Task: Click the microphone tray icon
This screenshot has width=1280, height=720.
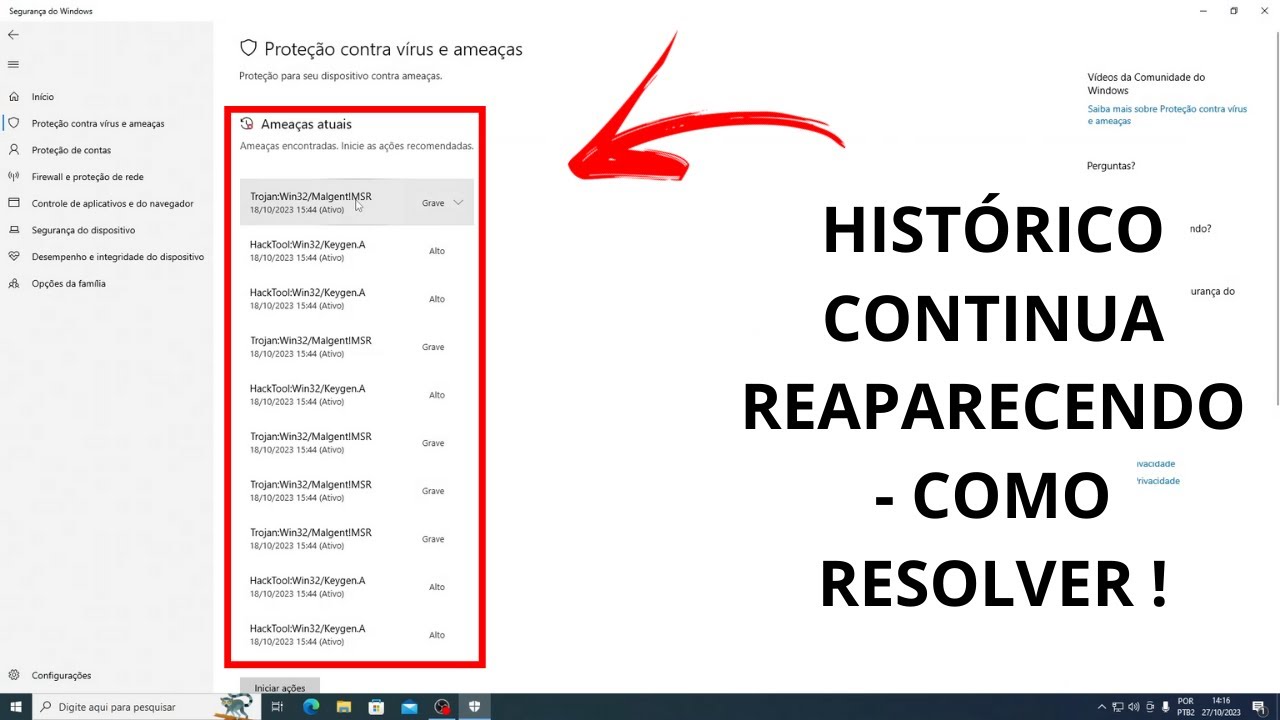Action: (x=1166, y=707)
